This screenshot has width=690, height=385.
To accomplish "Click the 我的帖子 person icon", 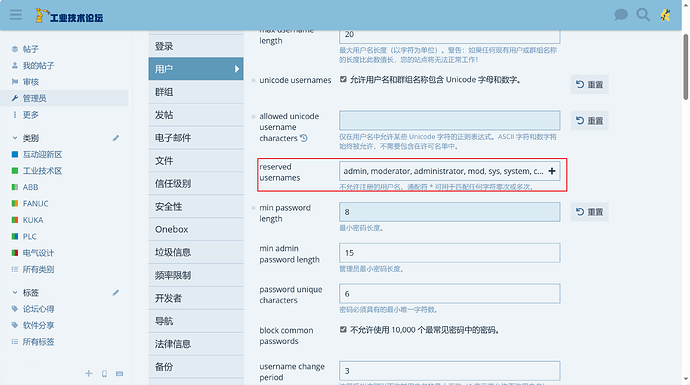I will (x=15, y=66).
